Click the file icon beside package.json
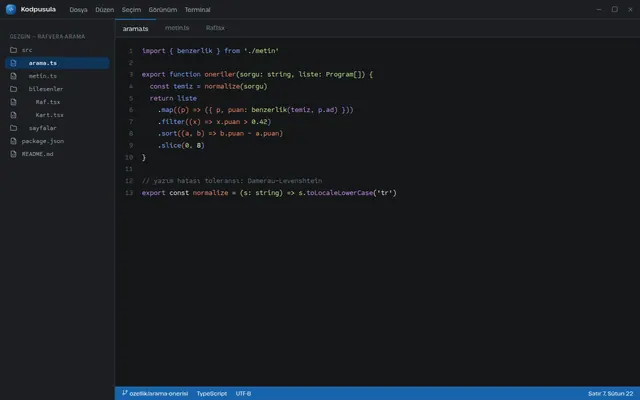640x400 pixels. pyautogui.click(x=13, y=141)
